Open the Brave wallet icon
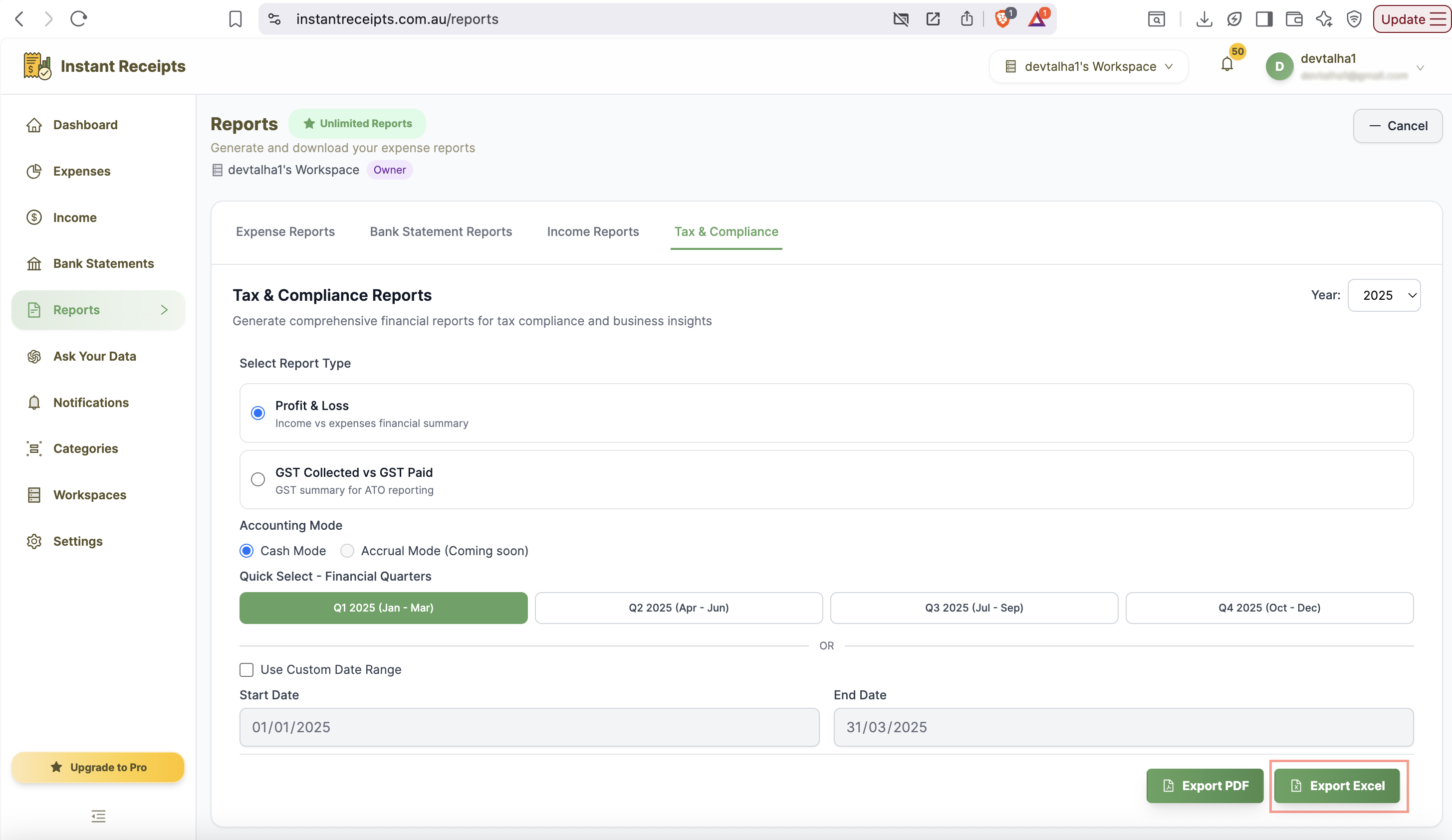Screen dimensions: 1452x840 pyautogui.click(x=1294, y=19)
